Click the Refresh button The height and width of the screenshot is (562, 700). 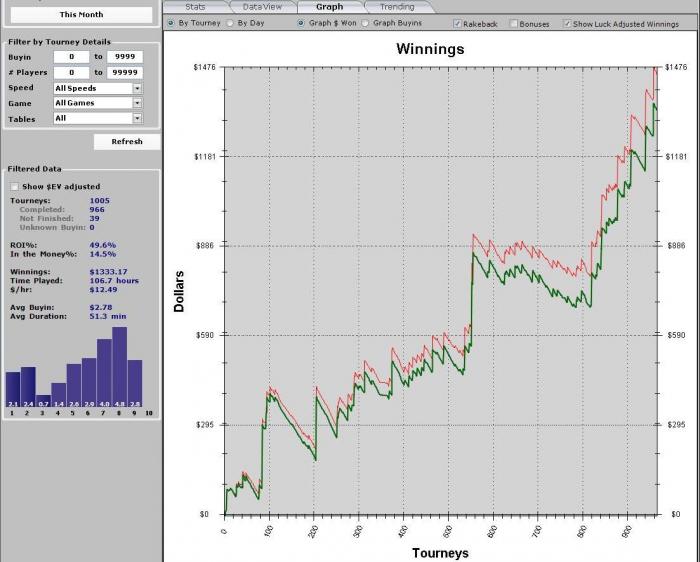pyautogui.click(x=127, y=142)
